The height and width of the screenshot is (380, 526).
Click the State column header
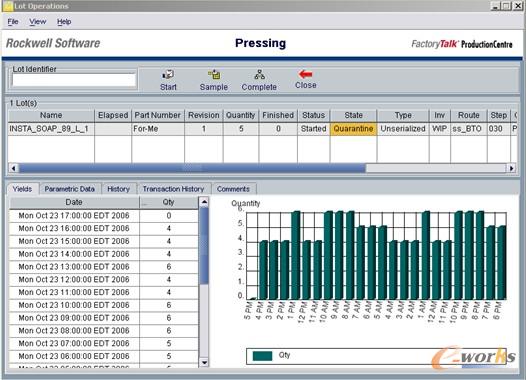354,115
